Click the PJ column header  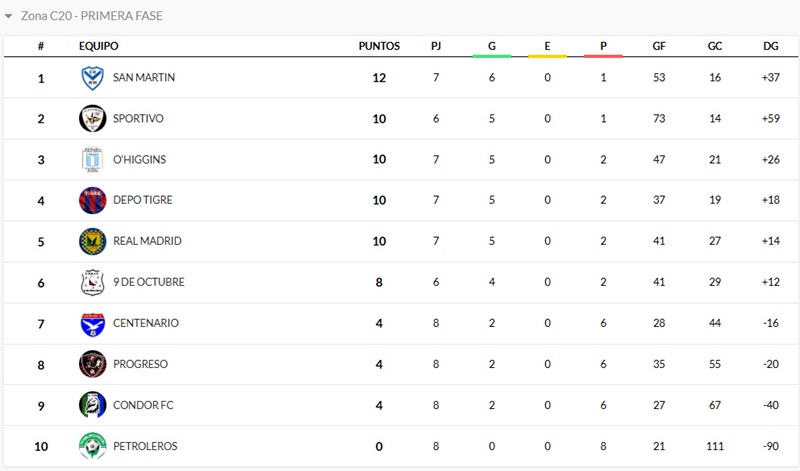(436, 46)
